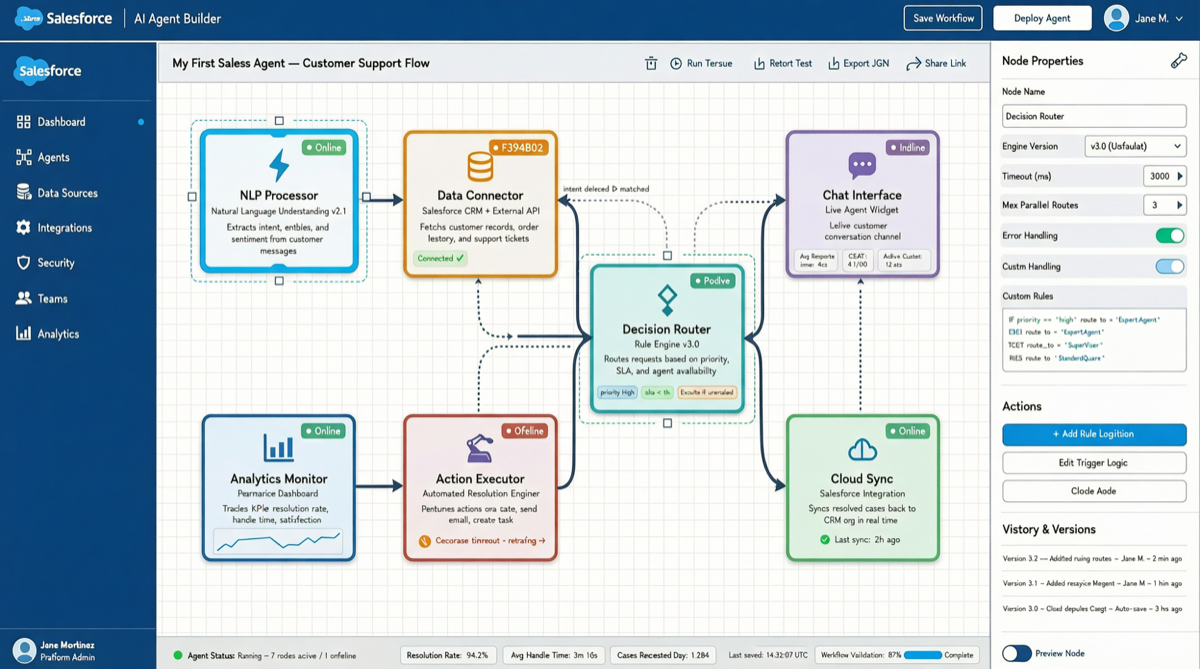The image size is (1200, 669).
Task: Click the Share Link arrow icon
Action: [913, 63]
